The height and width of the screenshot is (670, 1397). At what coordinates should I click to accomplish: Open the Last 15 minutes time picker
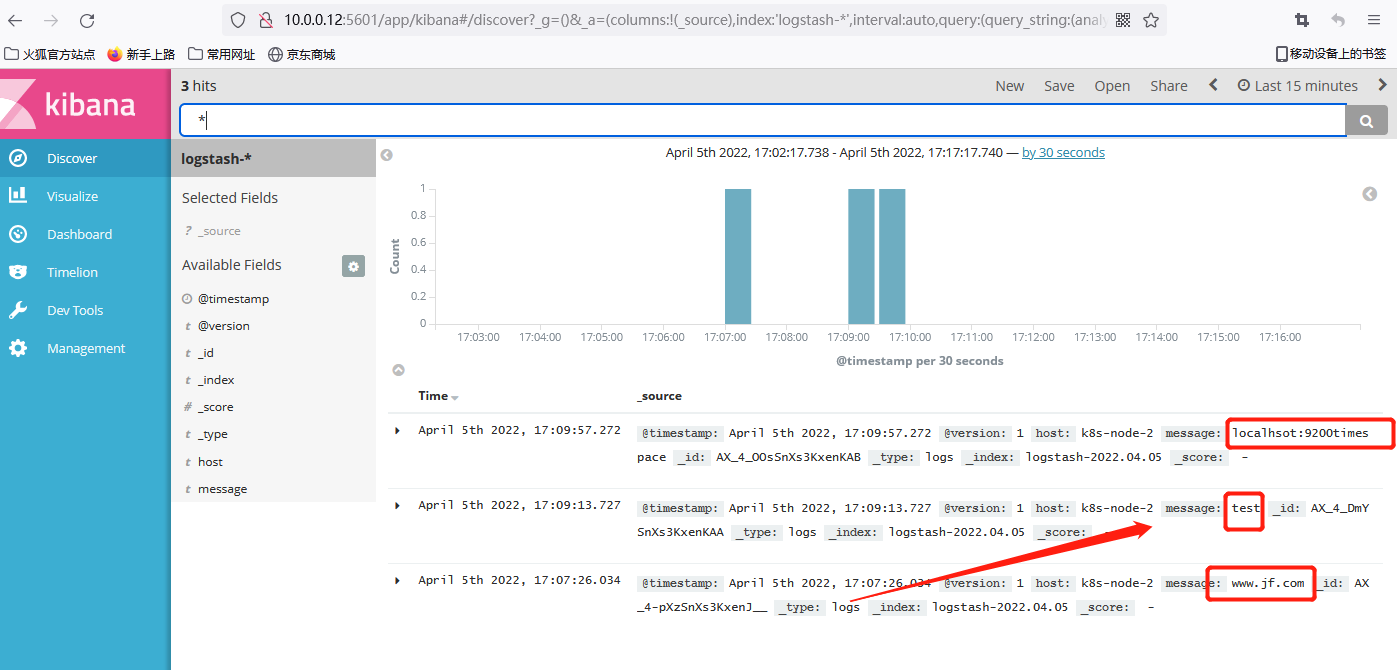tap(1298, 86)
